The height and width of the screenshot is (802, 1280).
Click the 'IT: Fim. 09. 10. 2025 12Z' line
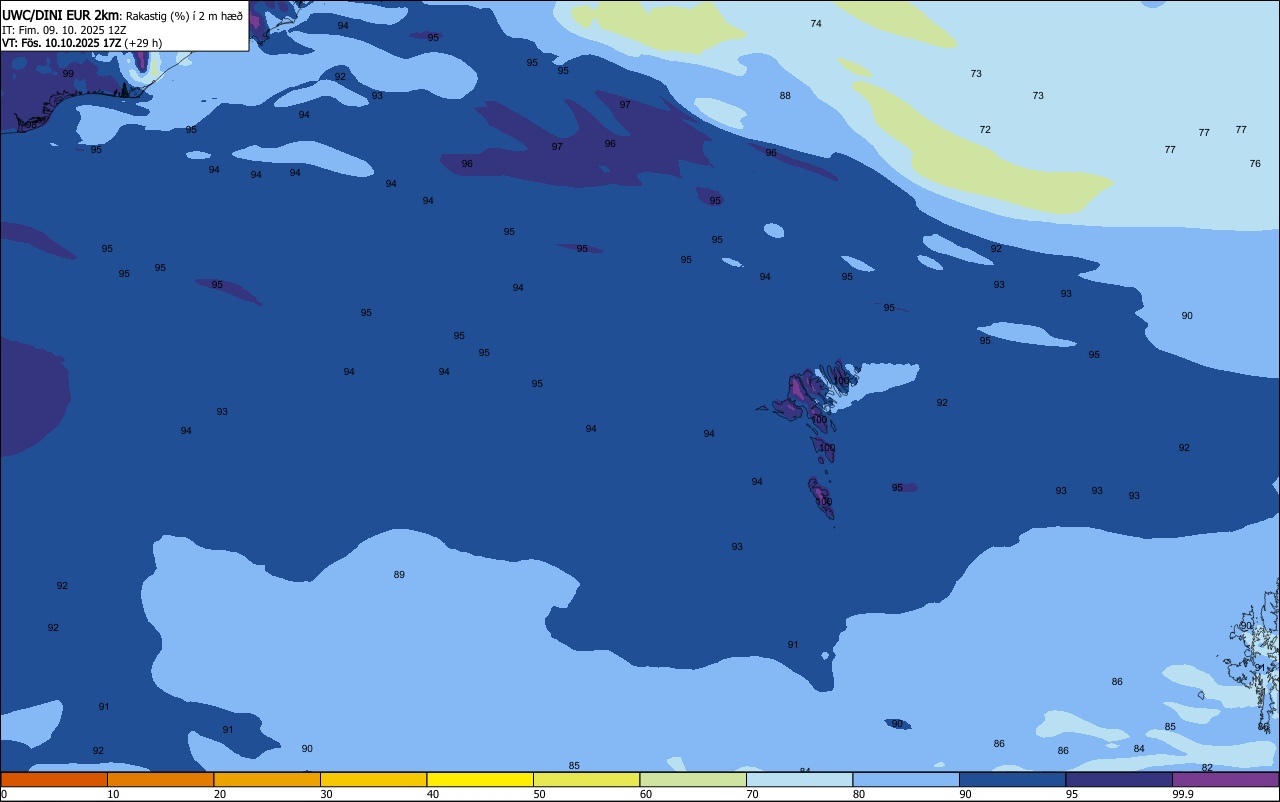pos(64,29)
